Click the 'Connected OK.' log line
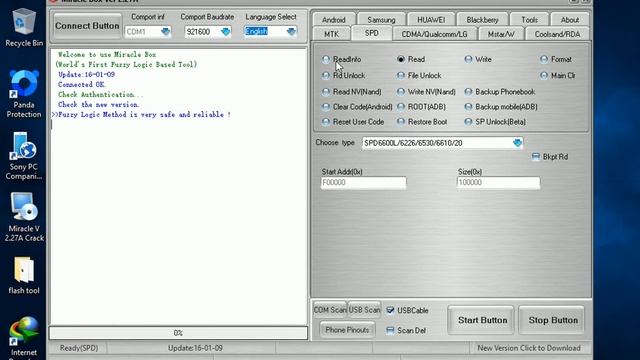 pyautogui.click(x=82, y=84)
